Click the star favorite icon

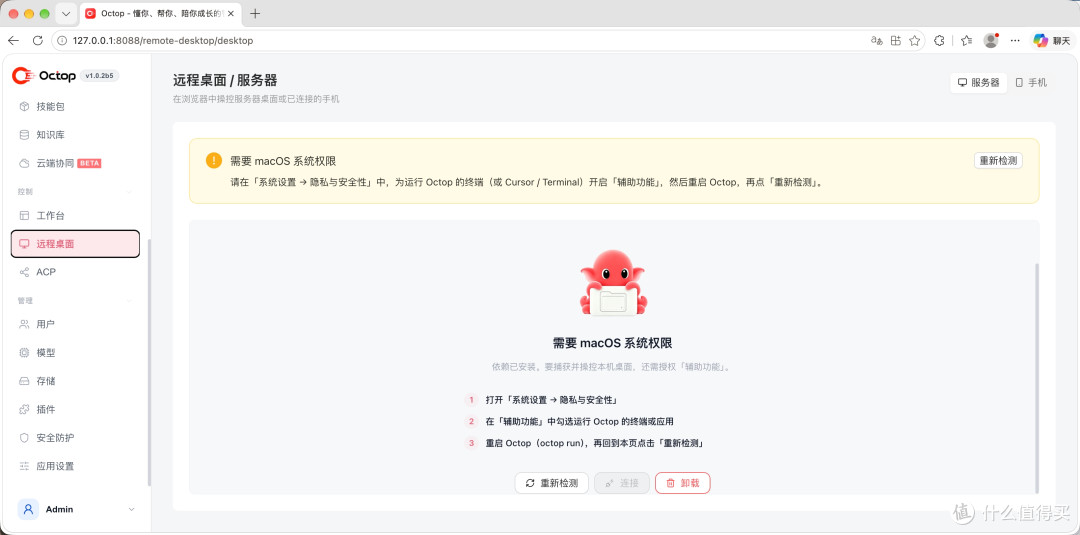point(915,41)
